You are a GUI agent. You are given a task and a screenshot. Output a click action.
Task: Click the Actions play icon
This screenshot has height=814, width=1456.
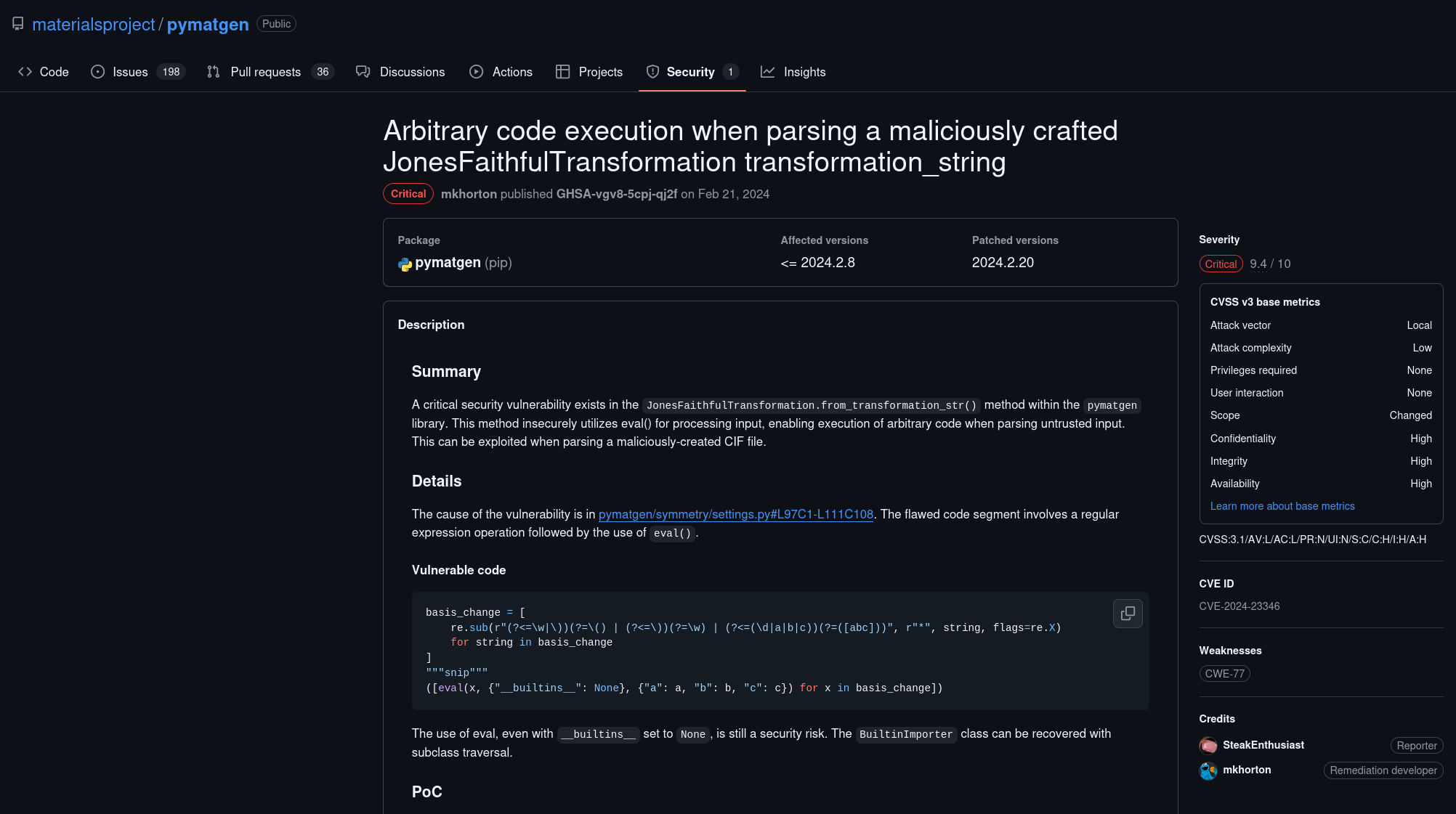(x=476, y=72)
